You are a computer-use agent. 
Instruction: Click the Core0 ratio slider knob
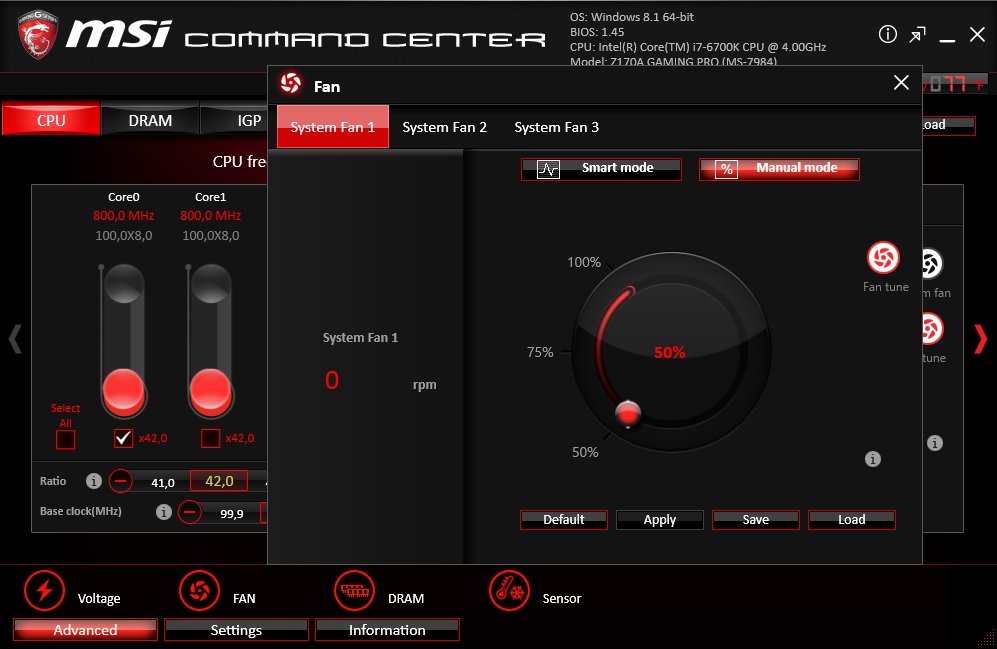[123, 390]
